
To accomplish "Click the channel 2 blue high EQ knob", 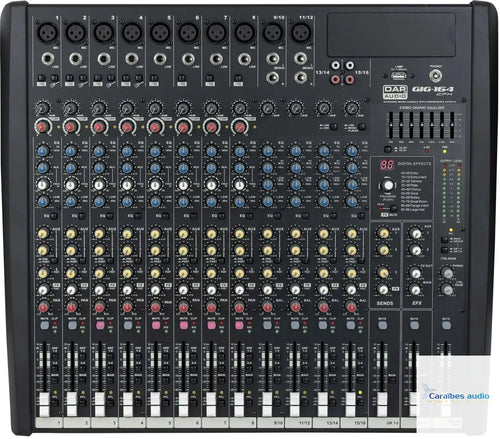I will 70,151.
